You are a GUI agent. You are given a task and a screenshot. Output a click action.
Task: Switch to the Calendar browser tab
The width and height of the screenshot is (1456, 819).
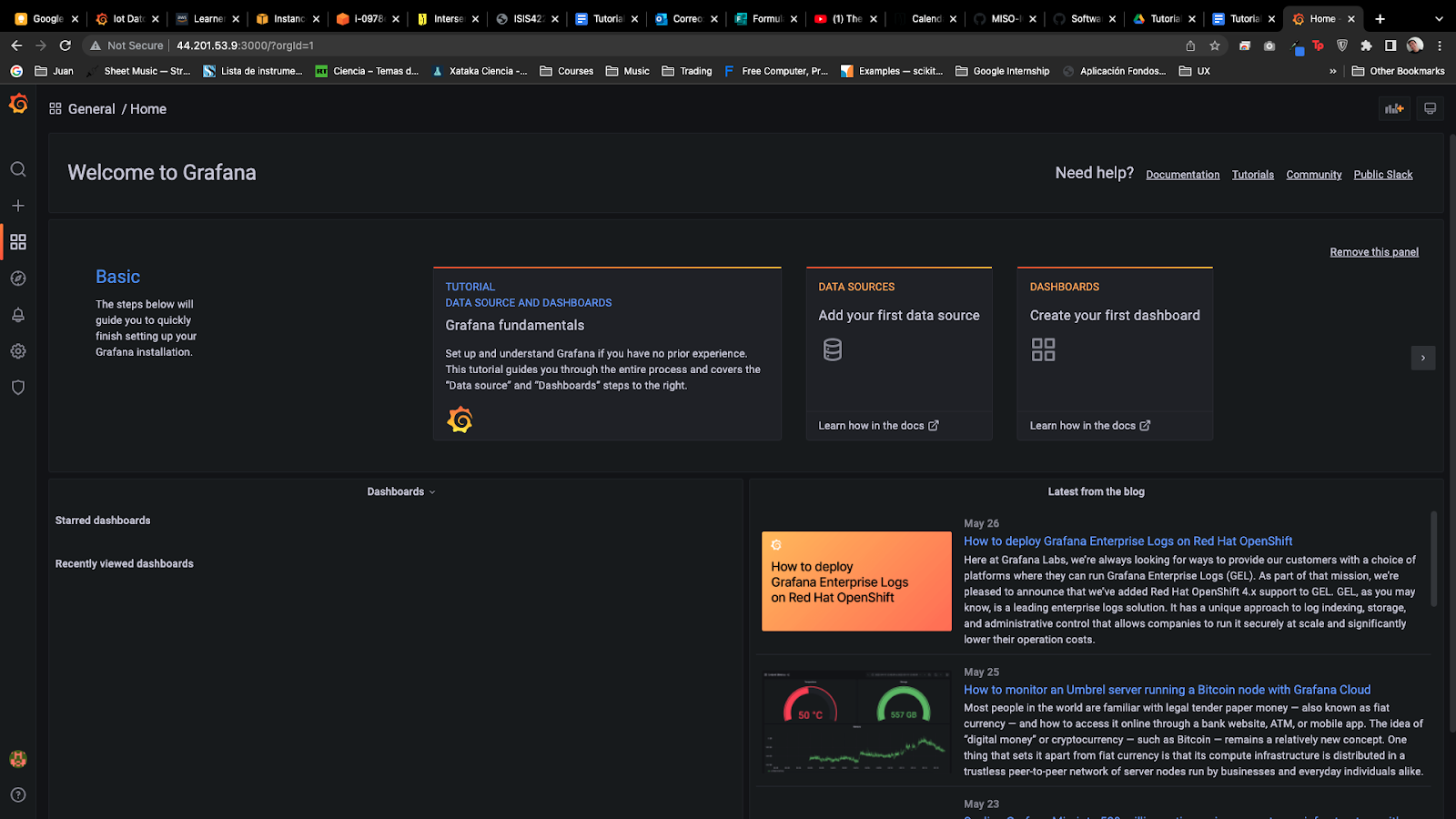[x=925, y=18]
